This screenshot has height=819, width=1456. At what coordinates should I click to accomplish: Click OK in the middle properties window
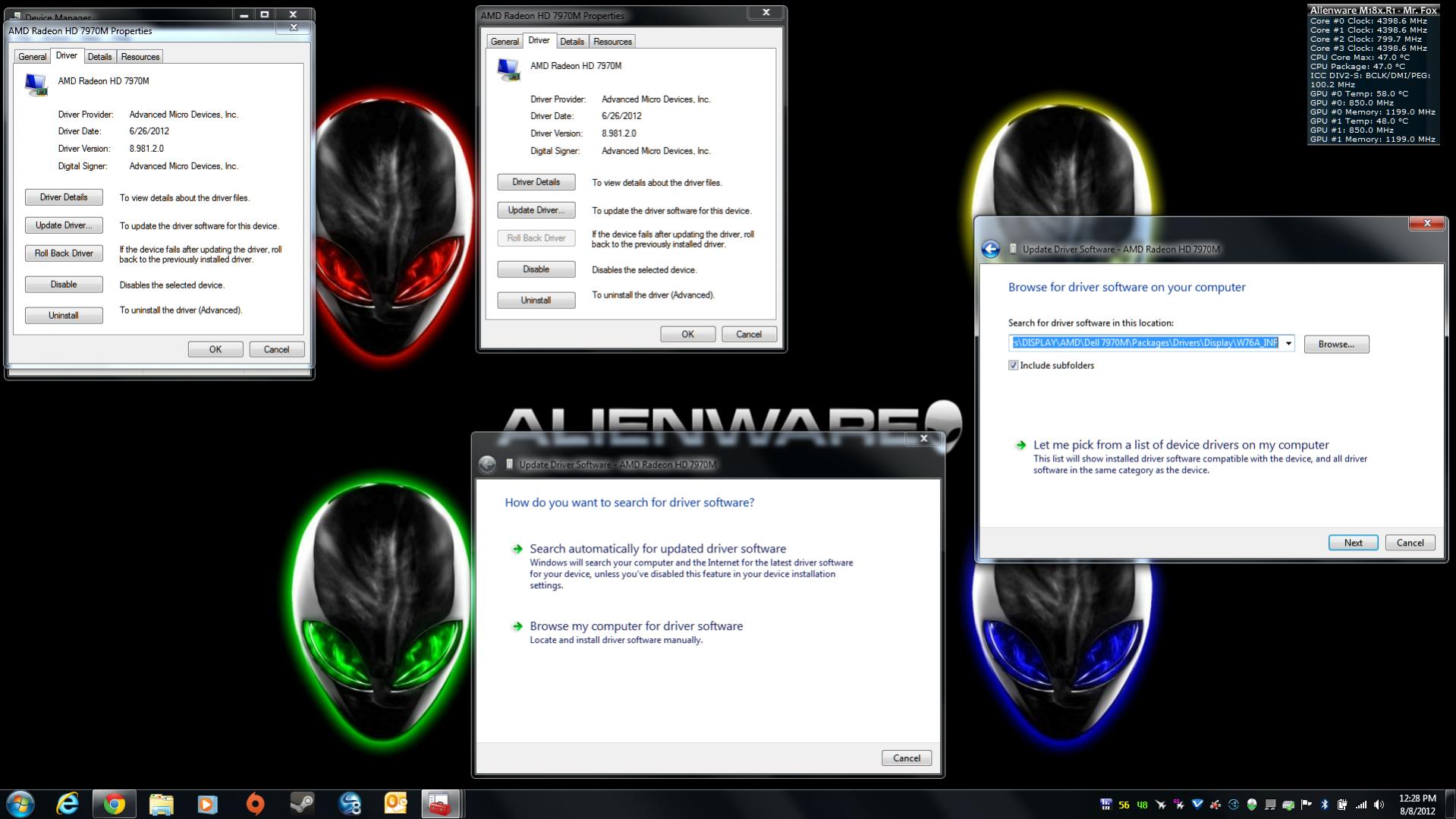point(687,334)
